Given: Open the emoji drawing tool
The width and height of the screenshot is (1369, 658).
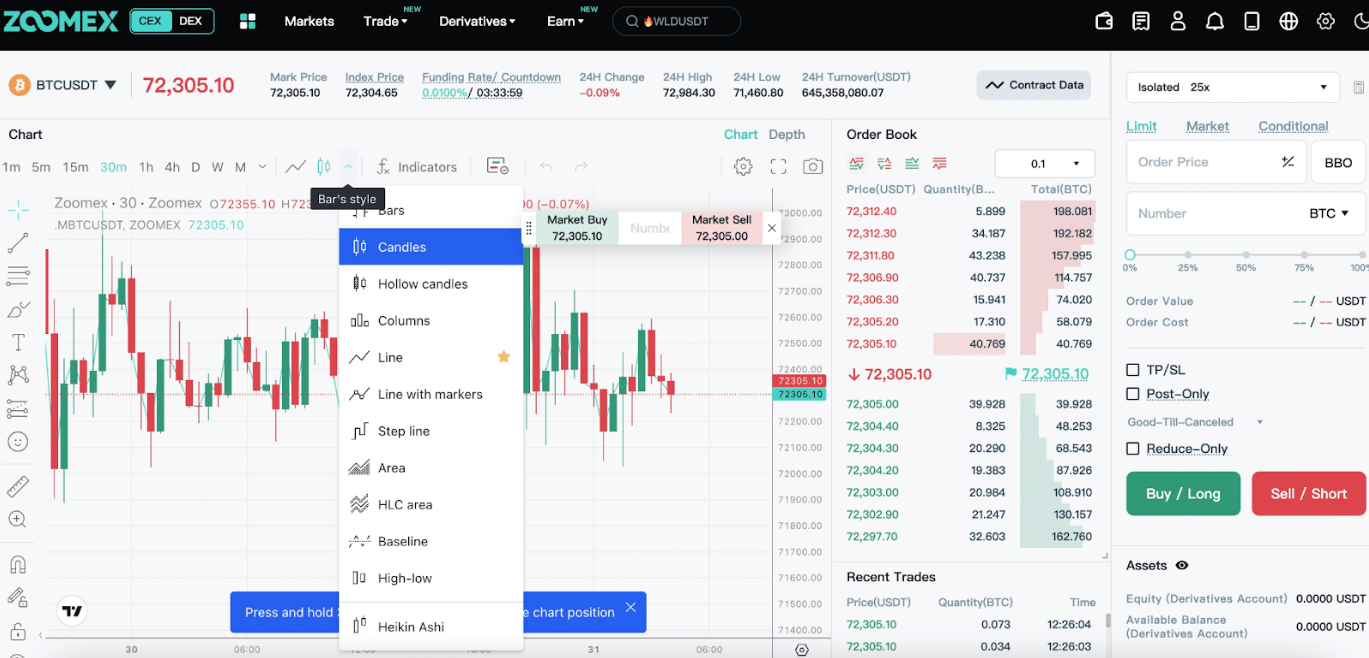Looking at the screenshot, I should (x=20, y=441).
